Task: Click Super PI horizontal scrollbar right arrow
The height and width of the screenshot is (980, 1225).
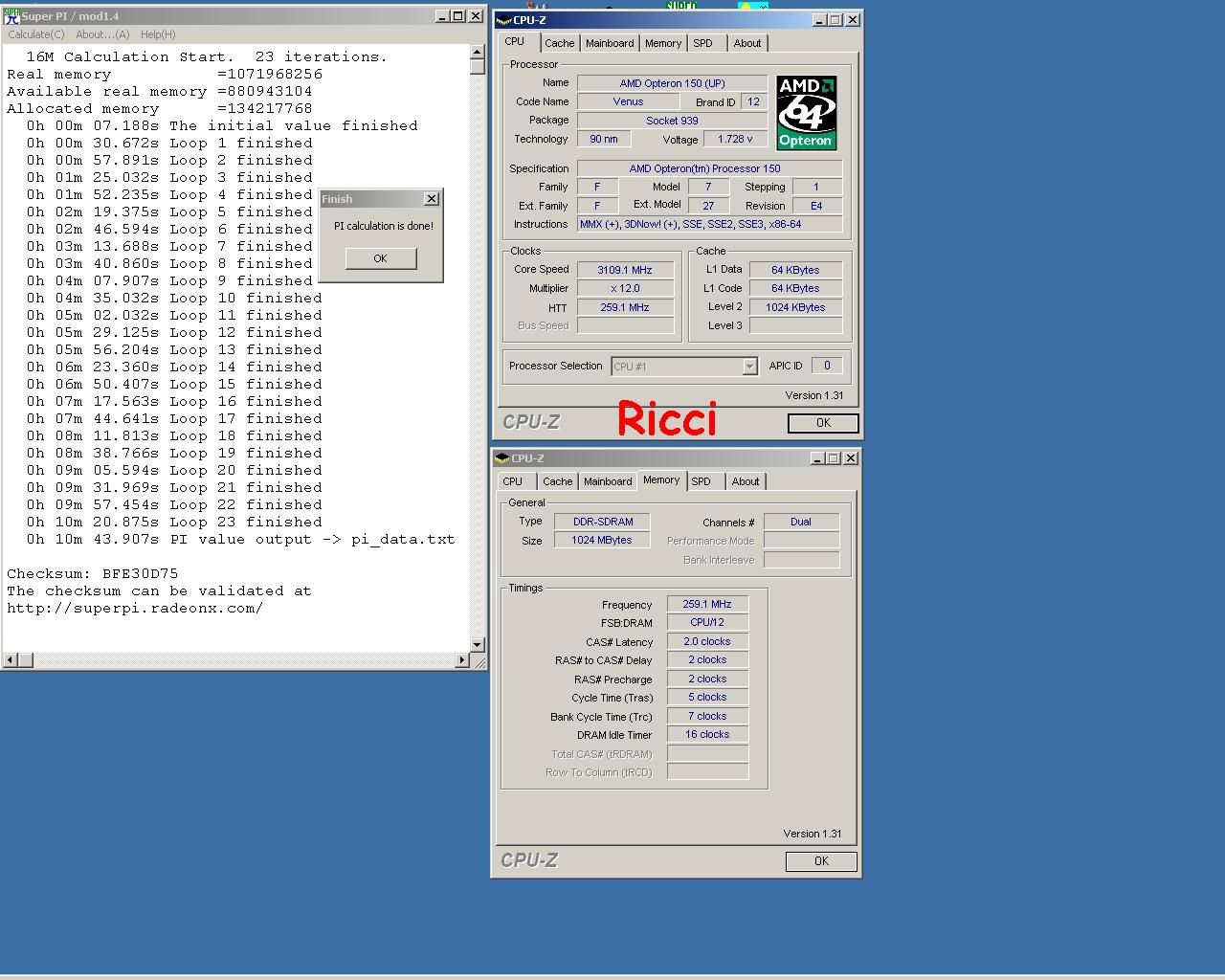Action: click(x=462, y=660)
